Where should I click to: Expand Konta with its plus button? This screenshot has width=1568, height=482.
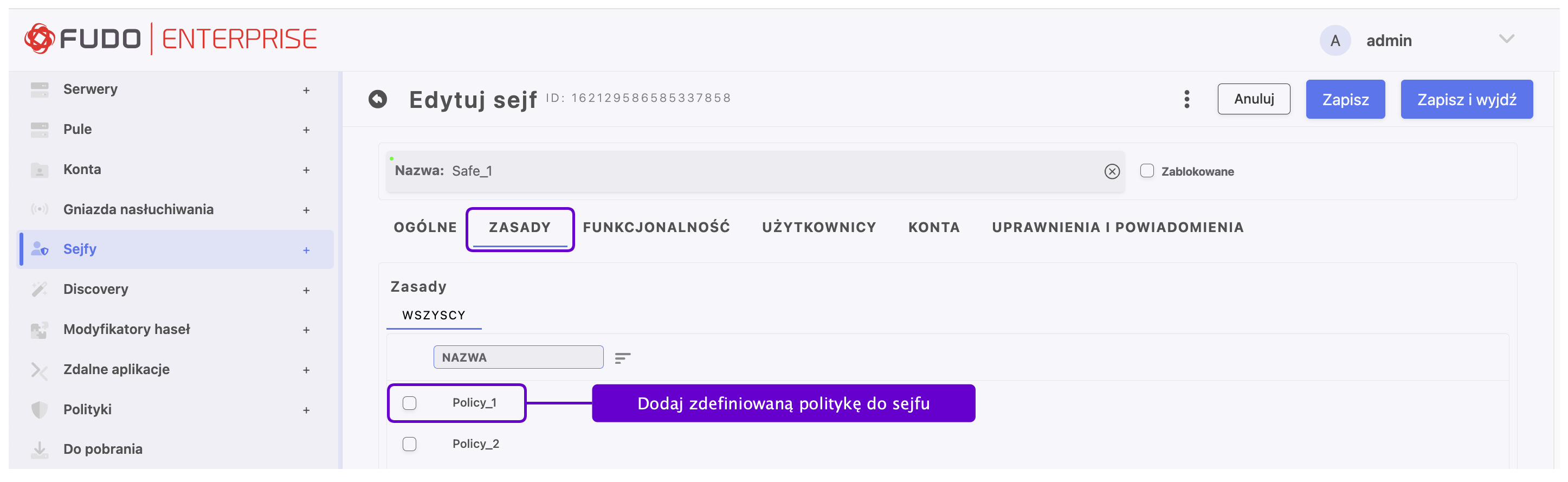point(306,170)
